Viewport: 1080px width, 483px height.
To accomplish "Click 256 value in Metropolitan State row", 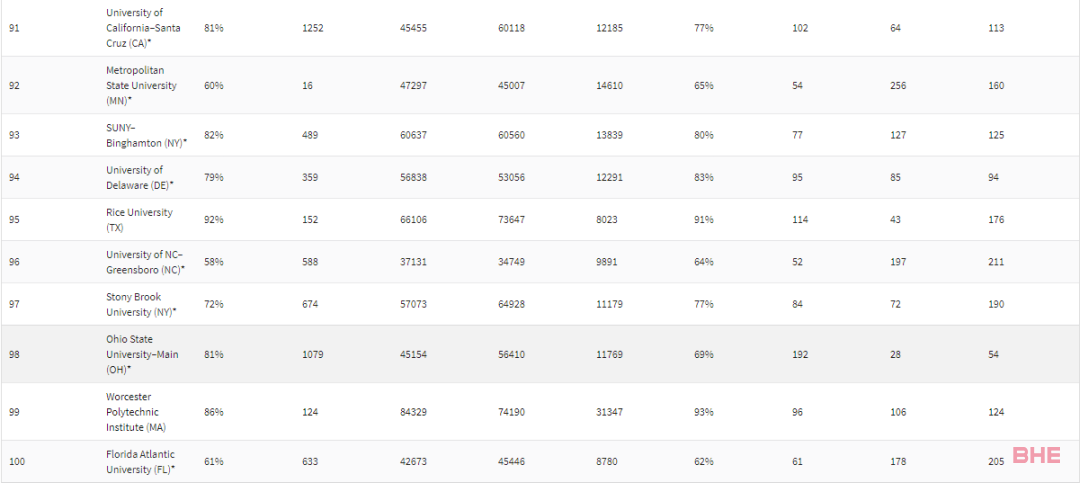I will pyautogui.click(x=897, y=85).
